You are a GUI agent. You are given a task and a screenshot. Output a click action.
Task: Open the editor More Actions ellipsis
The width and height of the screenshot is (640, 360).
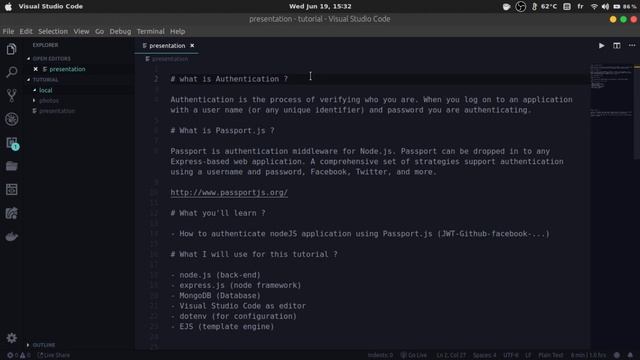[632, 46]
